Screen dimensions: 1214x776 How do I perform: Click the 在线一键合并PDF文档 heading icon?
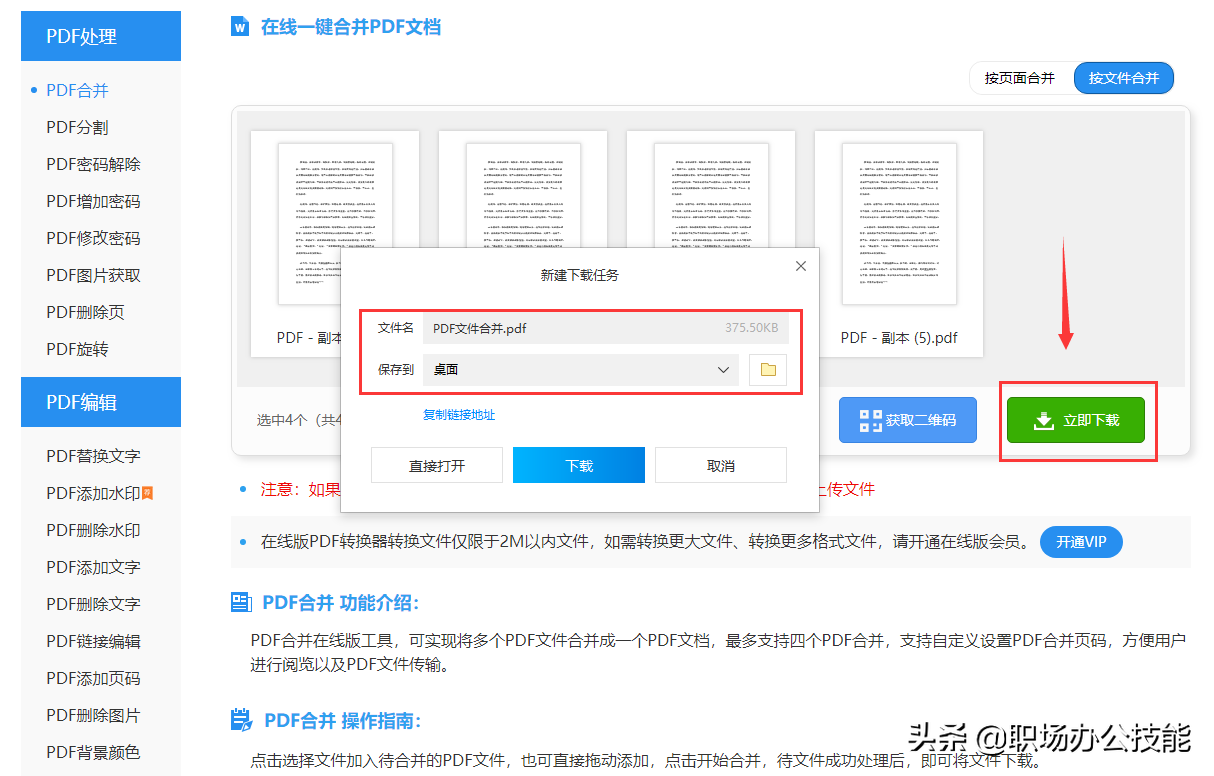(240, 27)
